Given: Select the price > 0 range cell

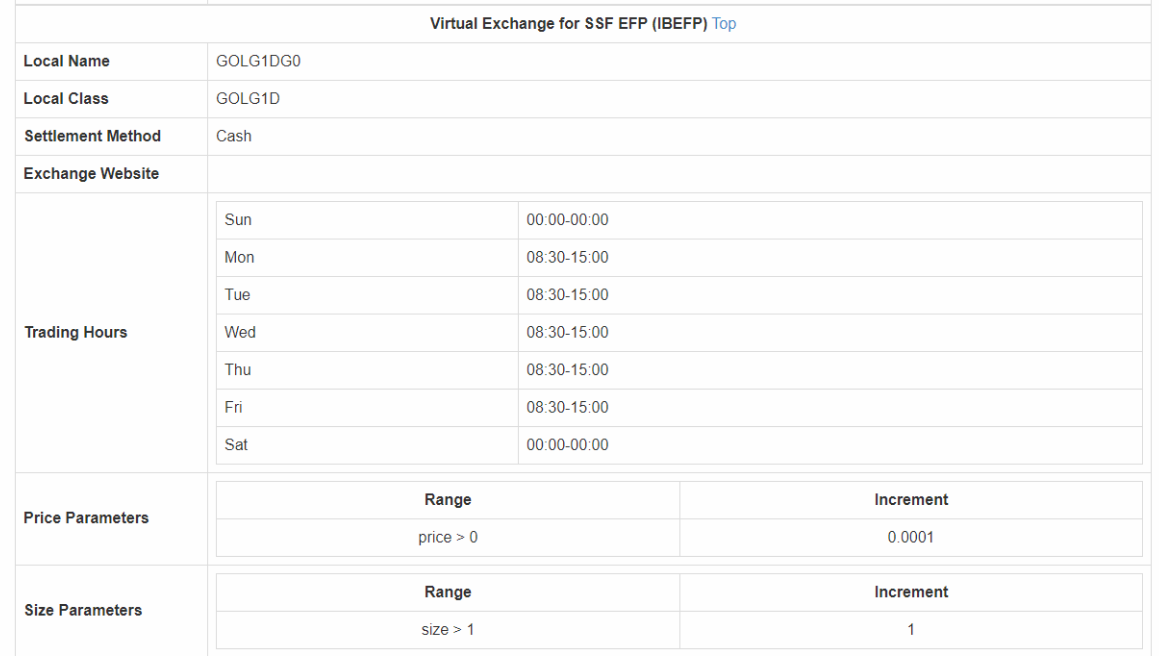Looking at the screenshot, I should coord(448,538).
